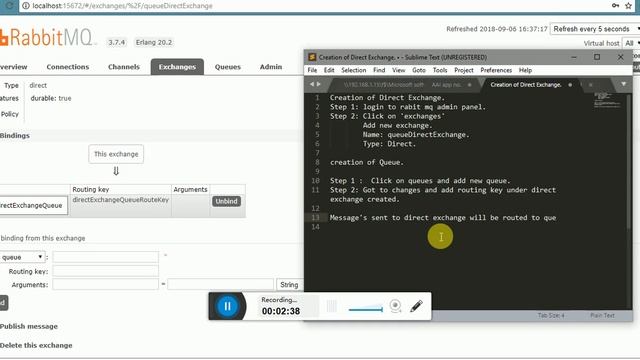Click line 13 in Sublime editor
This screenshot has width=640, height=360.
click(x=443, y=218)
